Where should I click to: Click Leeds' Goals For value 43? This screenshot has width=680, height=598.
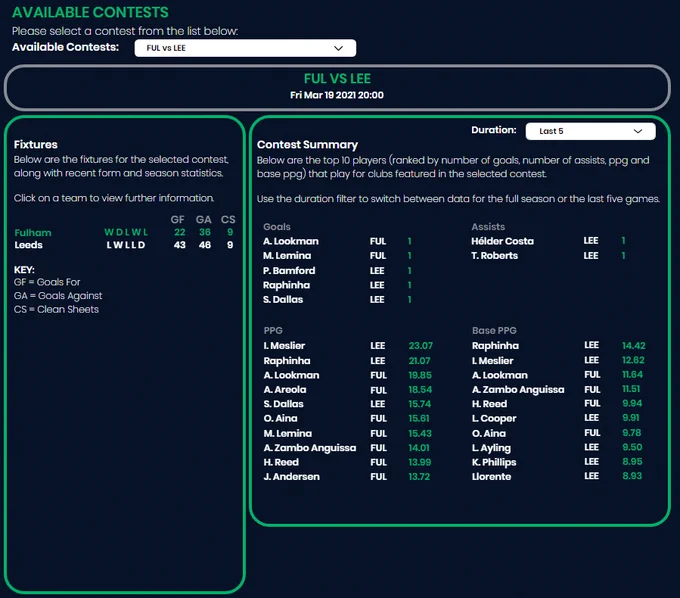(x=180, y=245)
